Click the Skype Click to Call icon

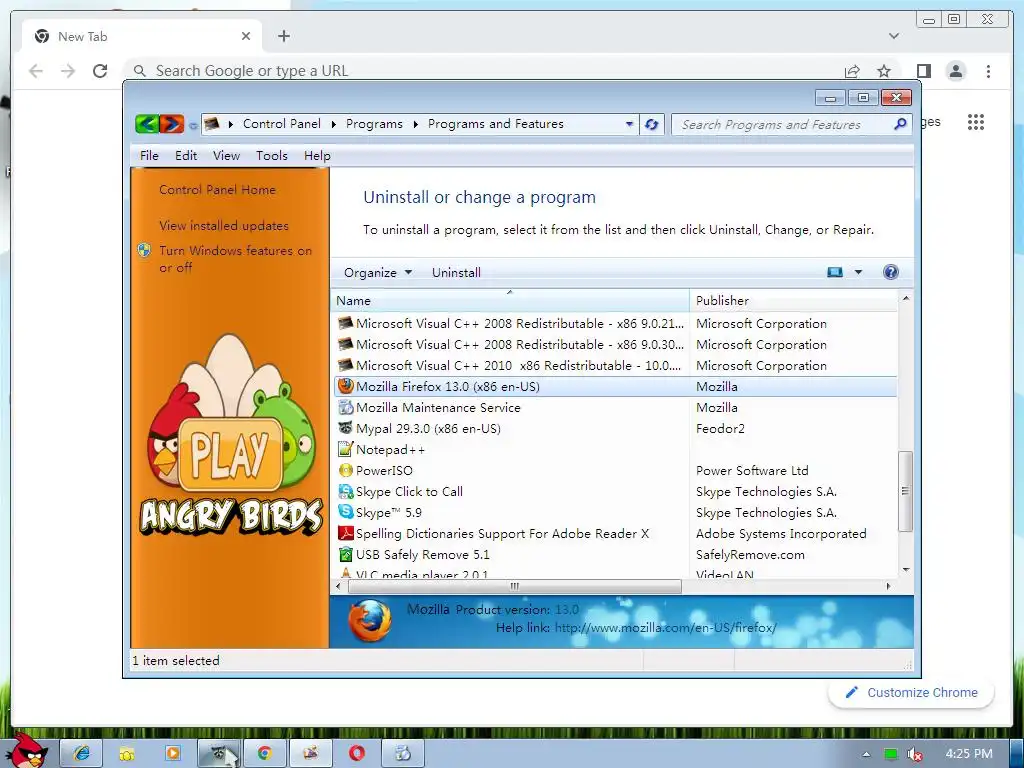[345, 491]
